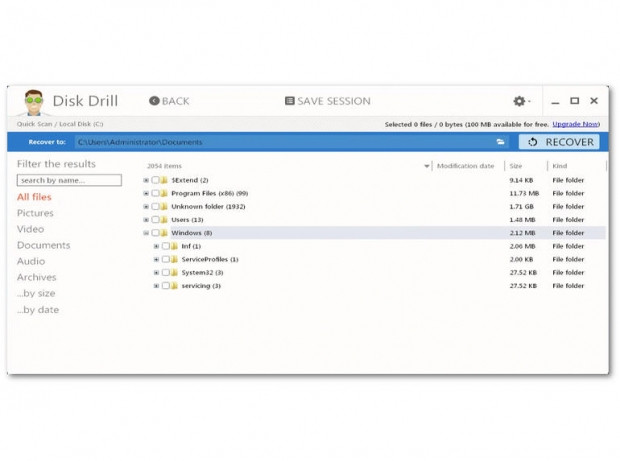Viewport: 620px width, 461px height.
Task: Click the Users folder icon
Action: 164,220
